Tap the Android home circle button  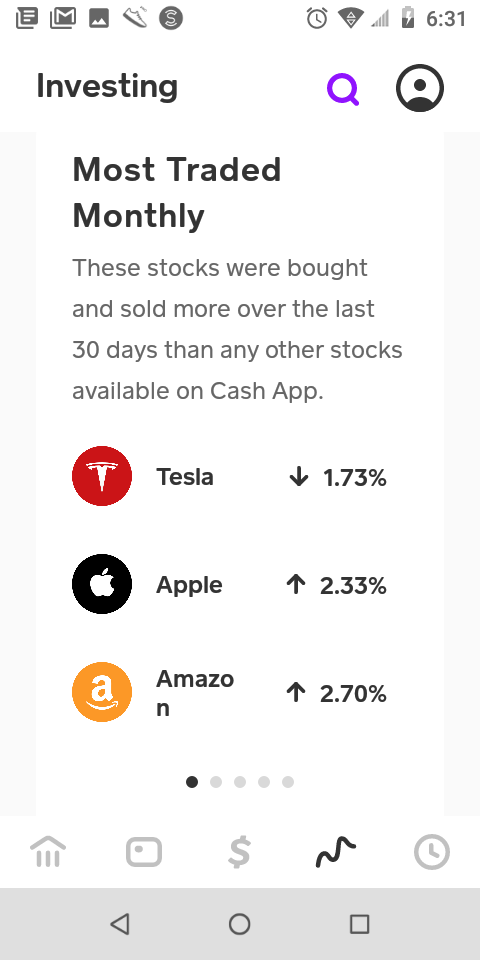pyautogui.click(x=239, y=924)
